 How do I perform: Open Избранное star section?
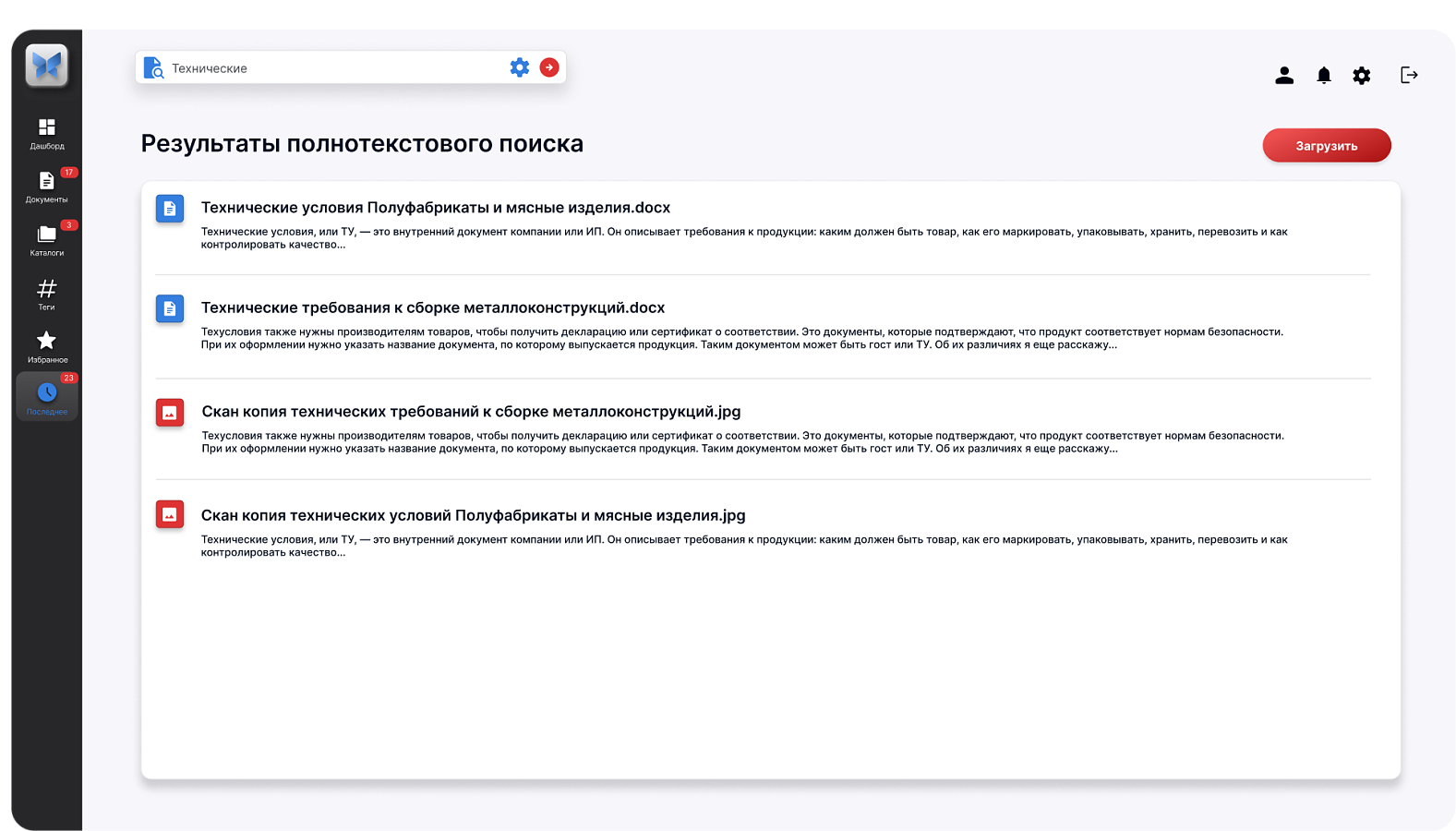pyautogui.click(x=47, y=347)
